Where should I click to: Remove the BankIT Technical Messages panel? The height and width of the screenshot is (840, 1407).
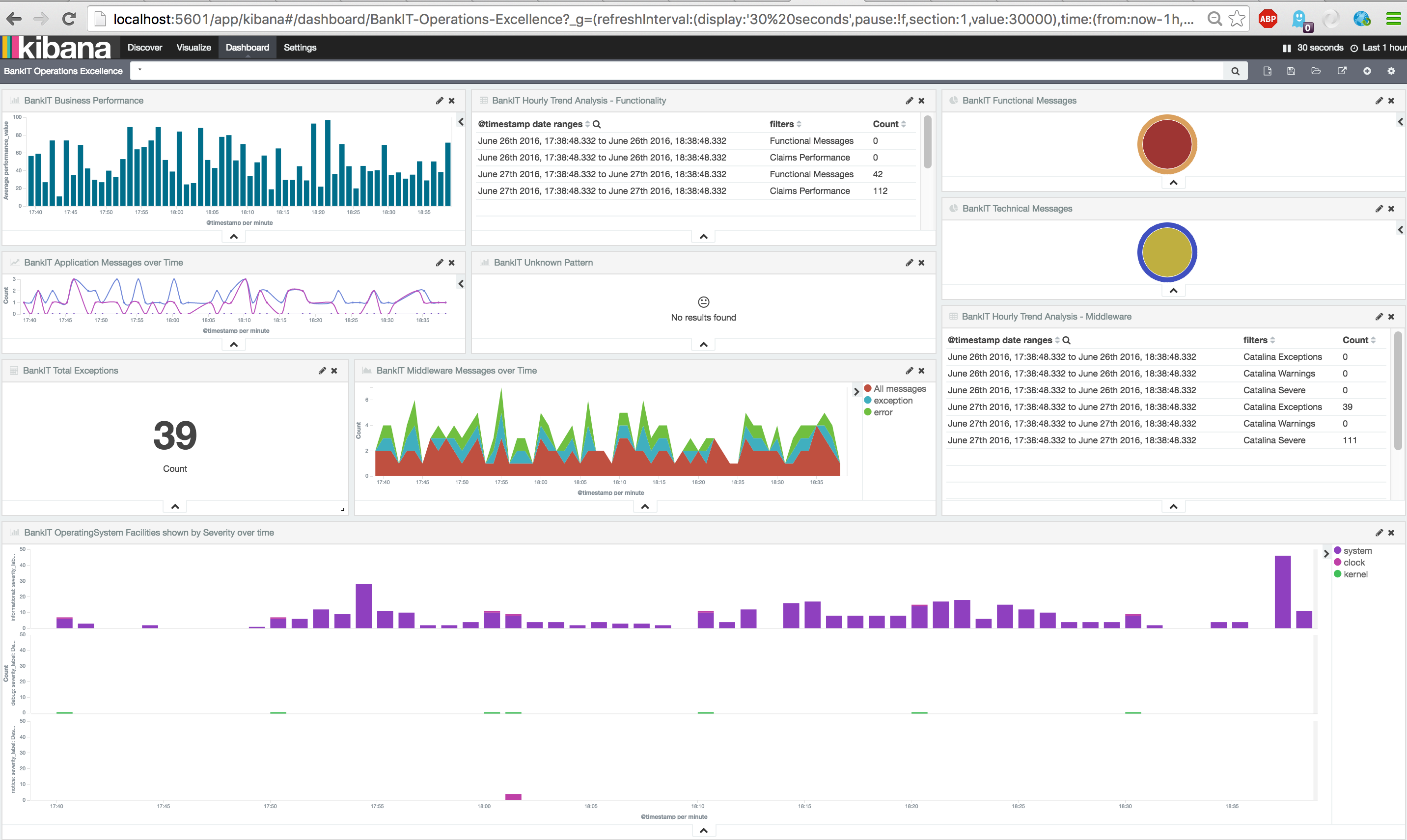tap(1391, 209)
